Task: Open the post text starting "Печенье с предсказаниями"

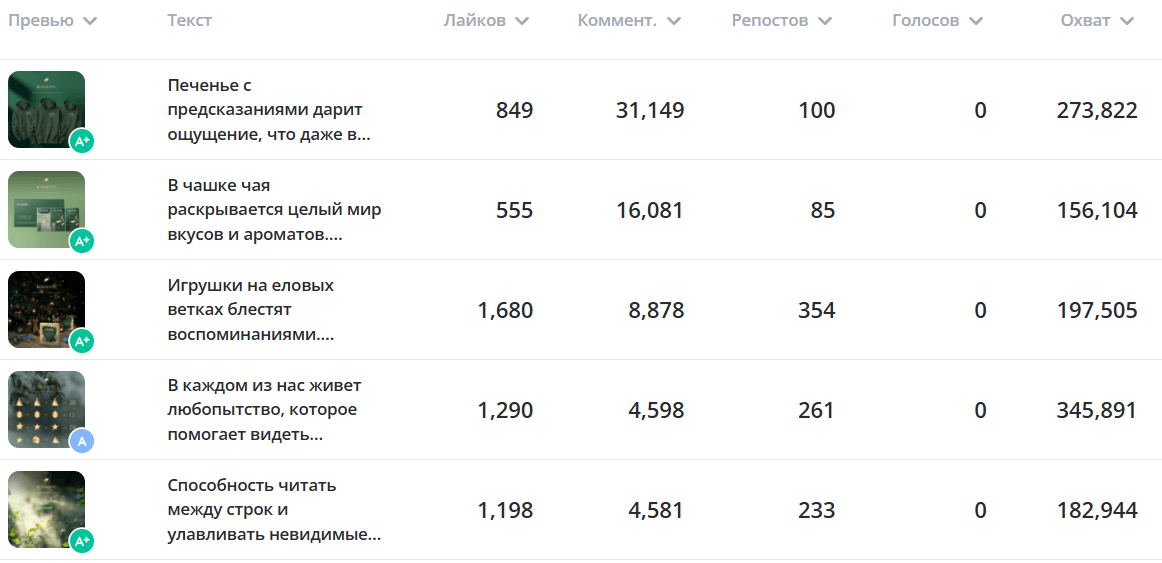Action: point(268,110)
